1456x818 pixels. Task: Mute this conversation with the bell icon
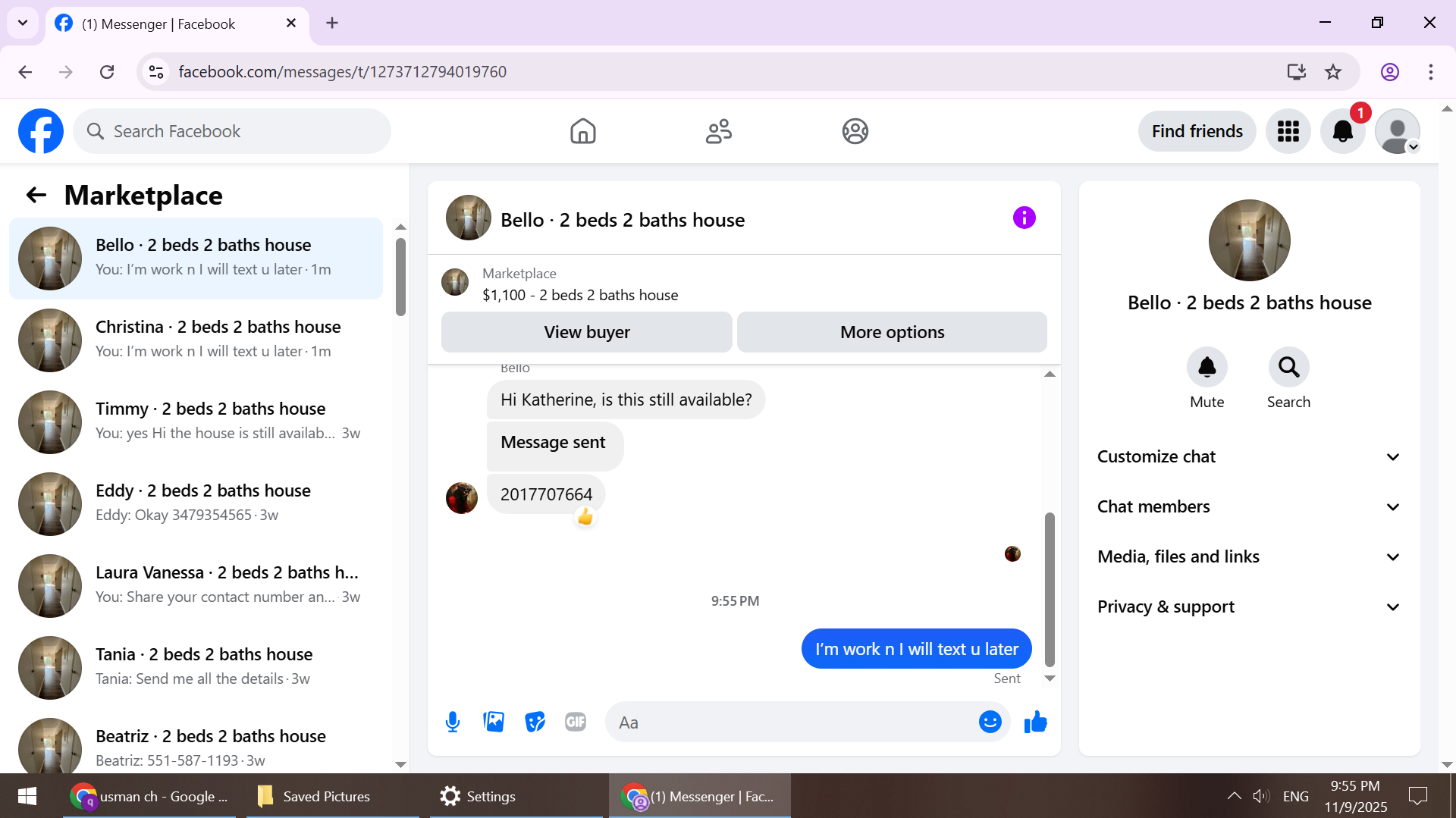point(1207,367)
